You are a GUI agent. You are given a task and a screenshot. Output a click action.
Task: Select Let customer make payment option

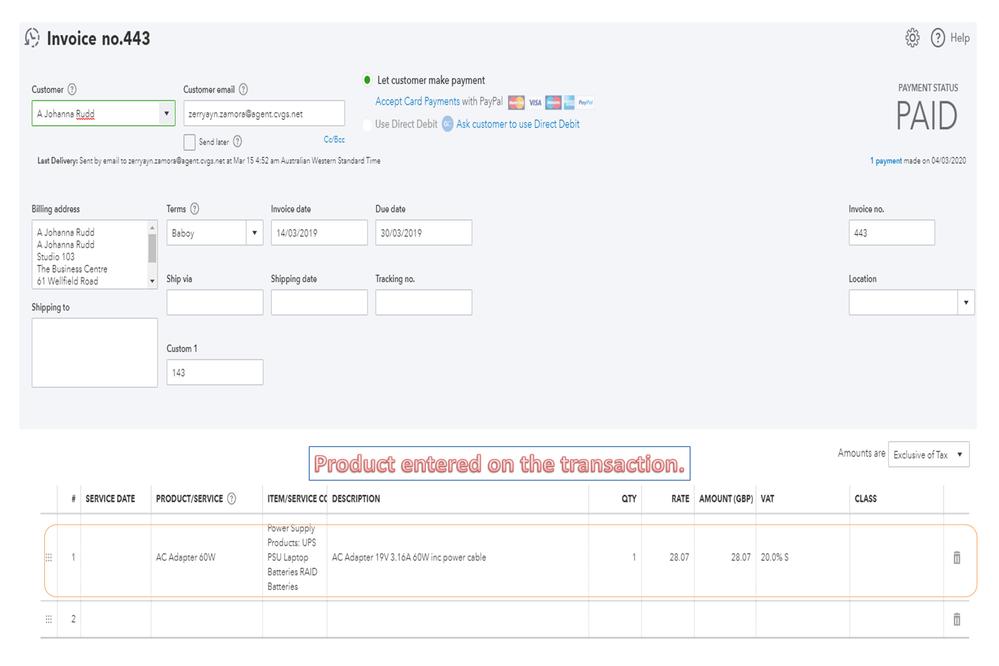click(367, 80)
